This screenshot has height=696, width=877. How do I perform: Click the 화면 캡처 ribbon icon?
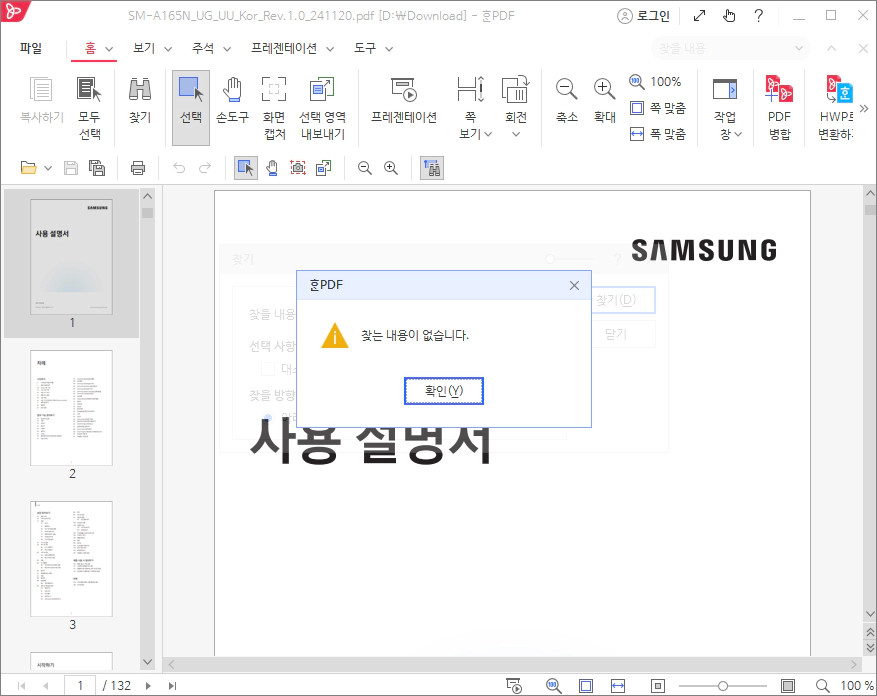(274, 108)
